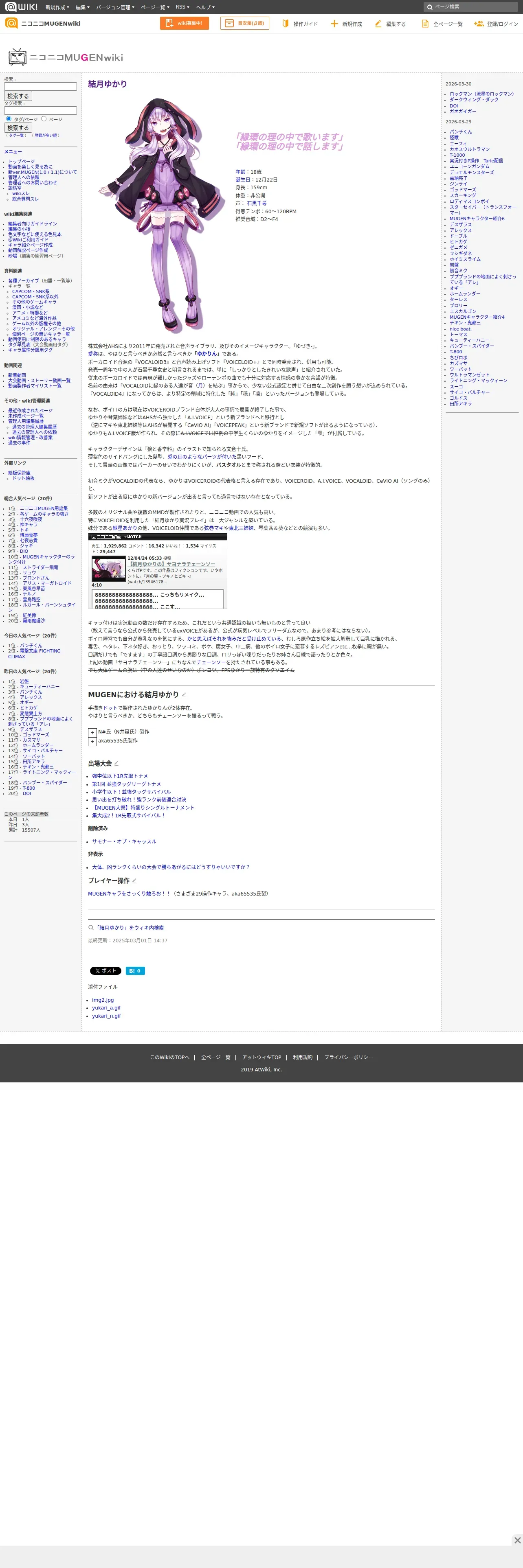Download the img2.jpg attachment
523x1568 pixels.
coord(103,999)
